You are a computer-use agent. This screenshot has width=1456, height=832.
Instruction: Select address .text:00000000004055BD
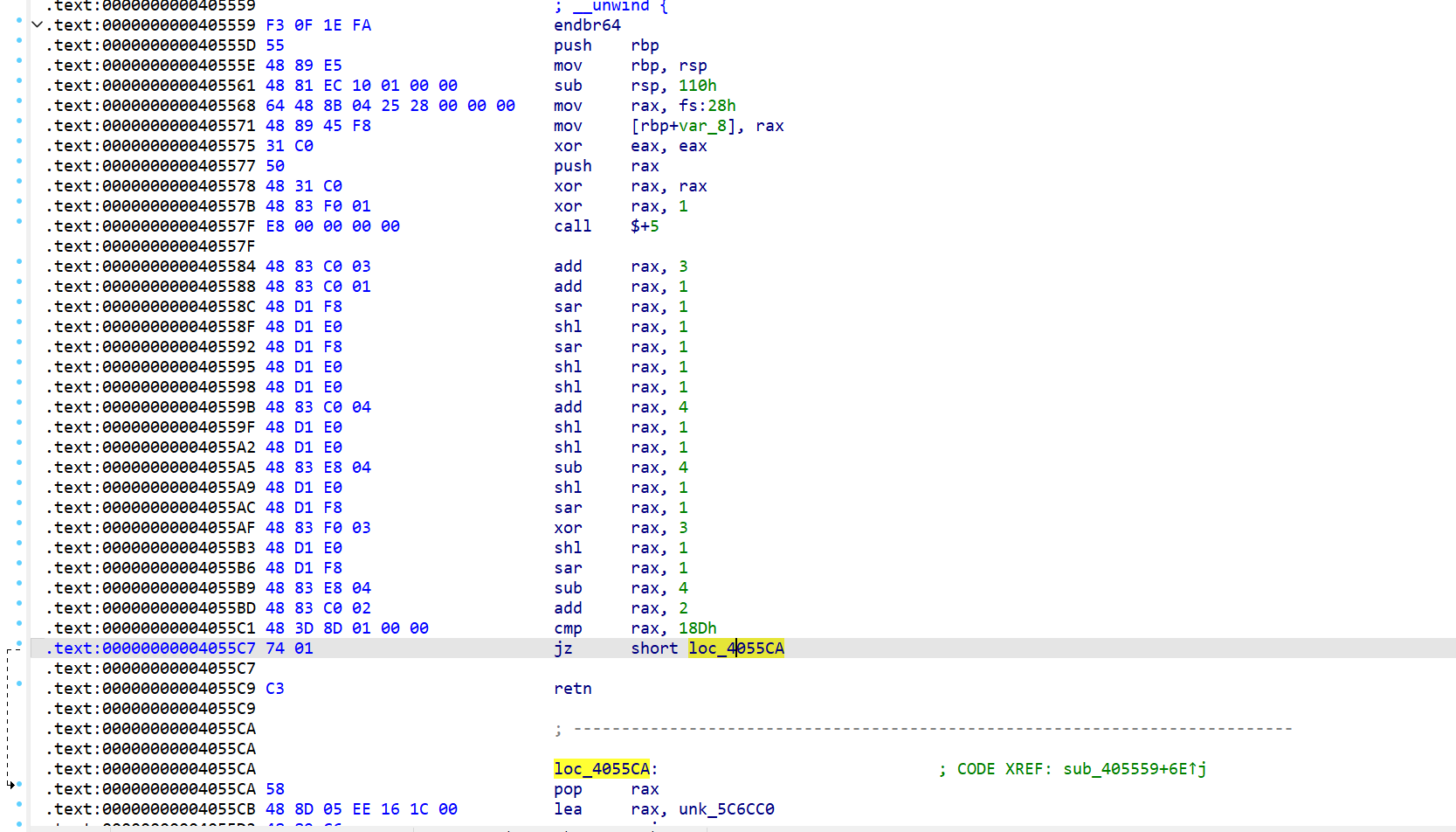point(150,607)
